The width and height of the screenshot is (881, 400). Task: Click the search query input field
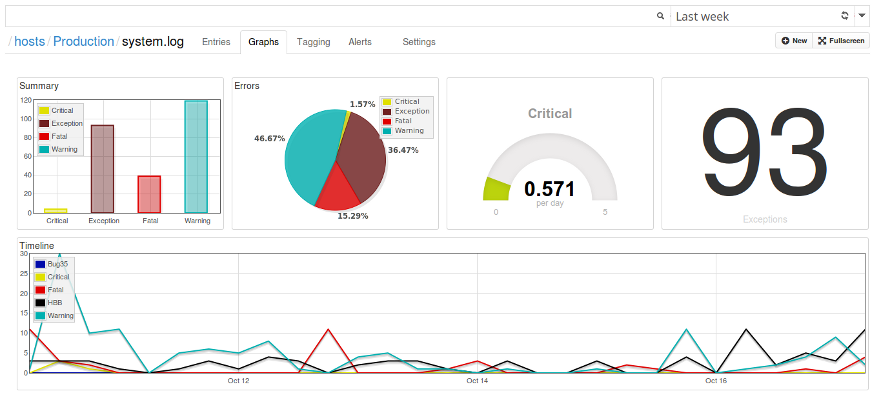[x=330, y=17]
